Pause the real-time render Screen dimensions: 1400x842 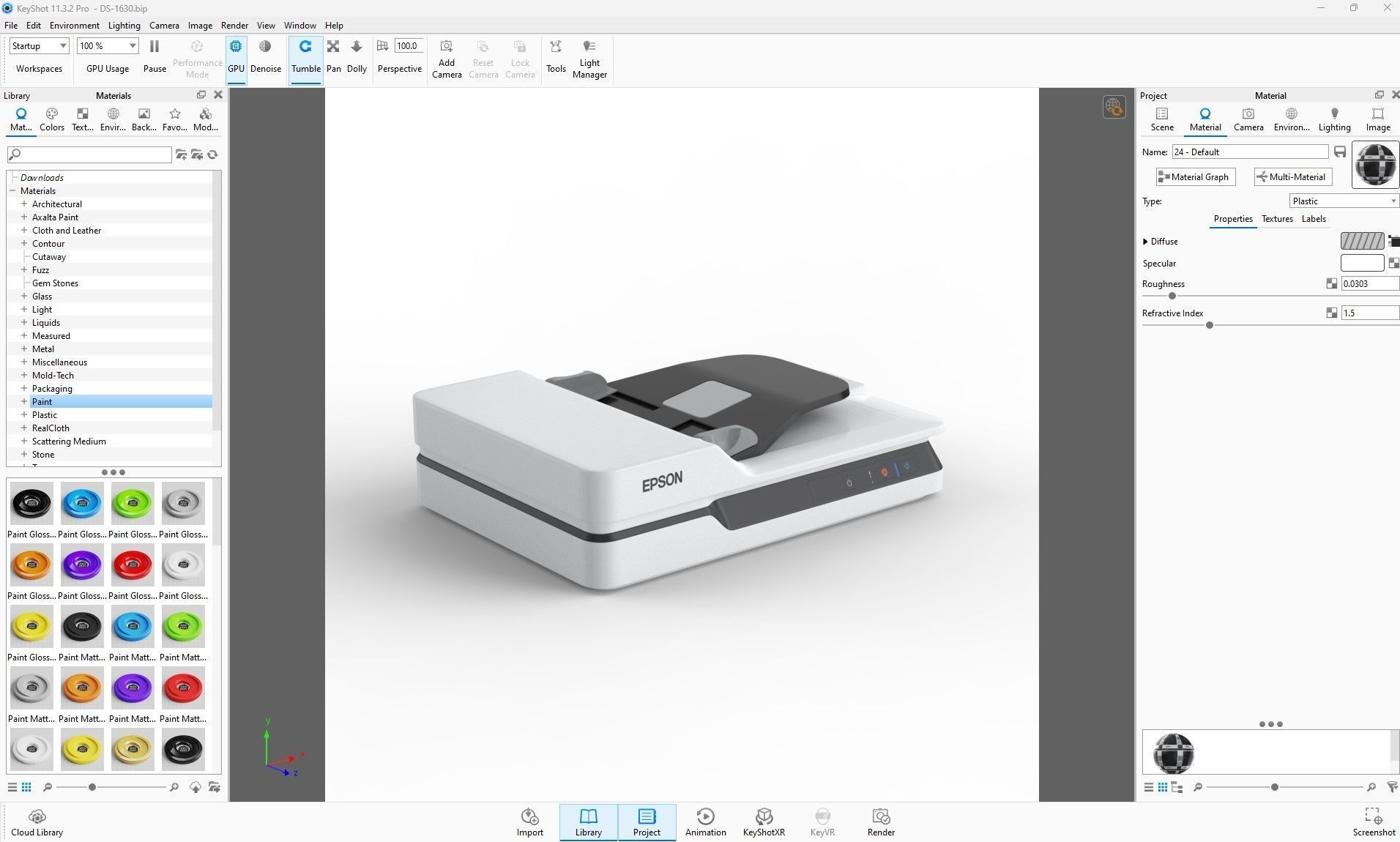tap(154, 56)
